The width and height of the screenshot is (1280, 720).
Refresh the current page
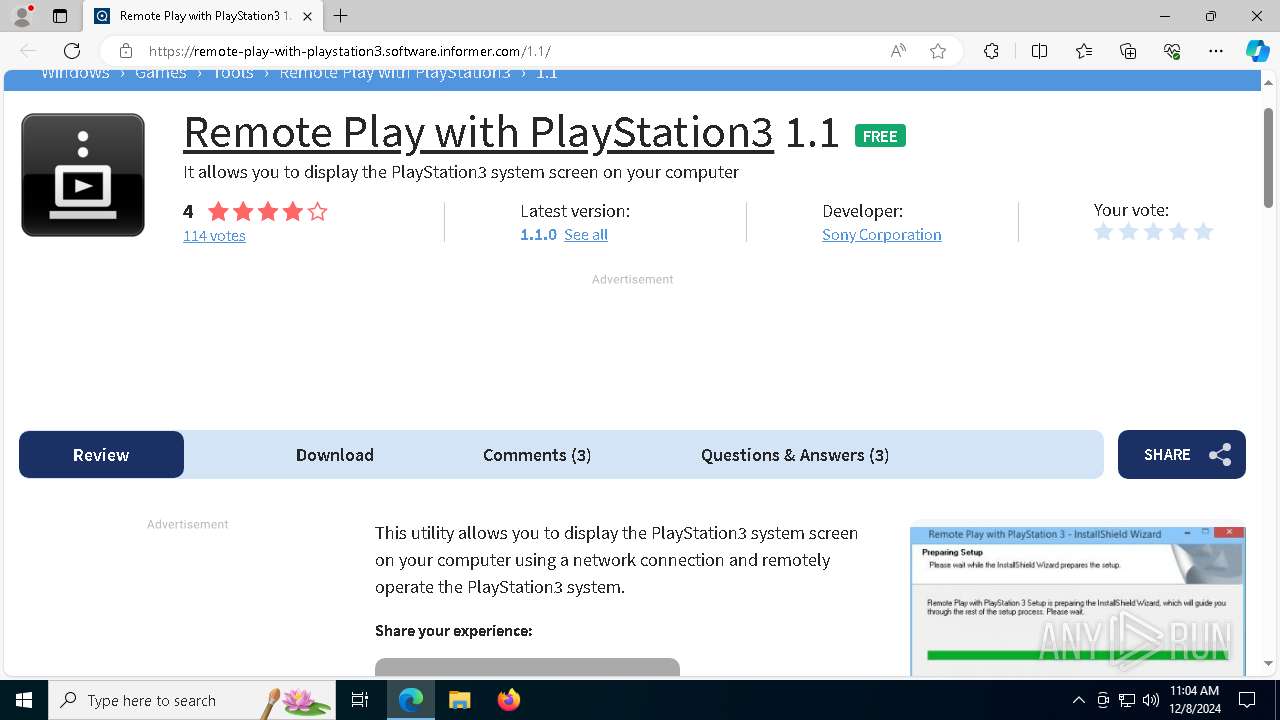click(x=72, y=51)
